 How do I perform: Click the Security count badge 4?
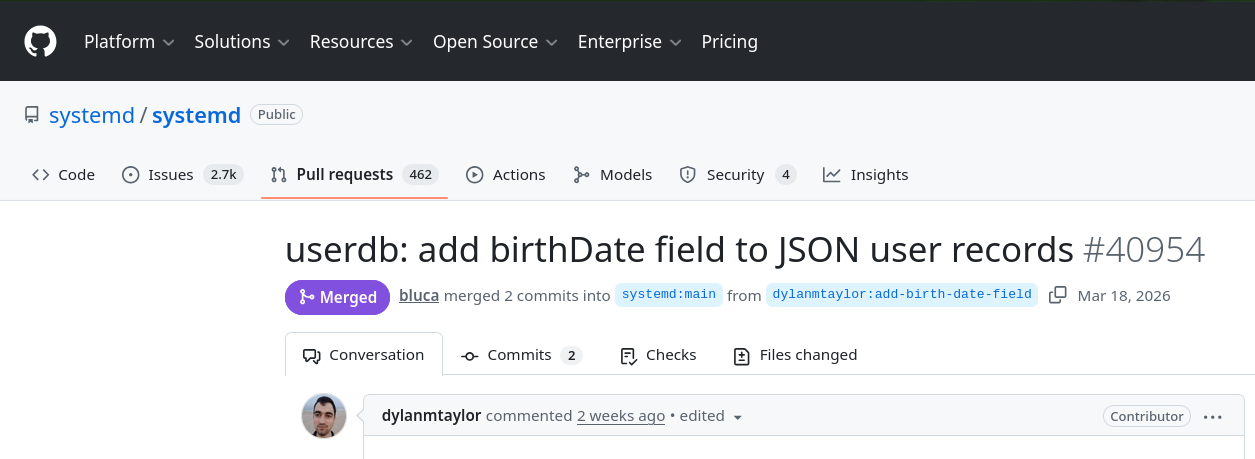coord(786,174)
